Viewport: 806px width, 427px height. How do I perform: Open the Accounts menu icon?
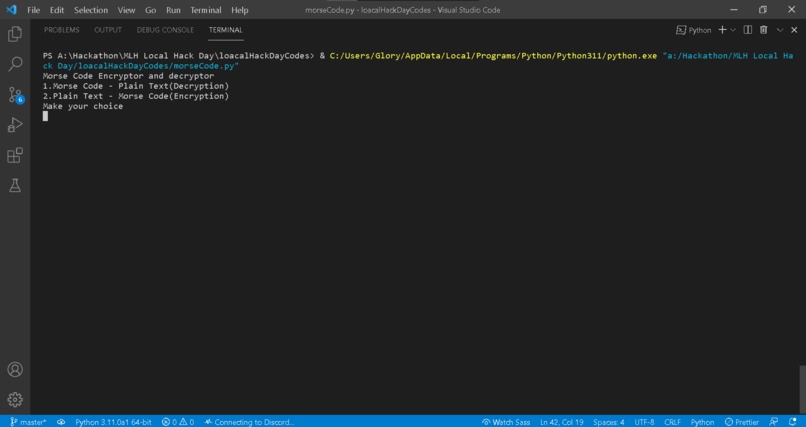(15, 369)
